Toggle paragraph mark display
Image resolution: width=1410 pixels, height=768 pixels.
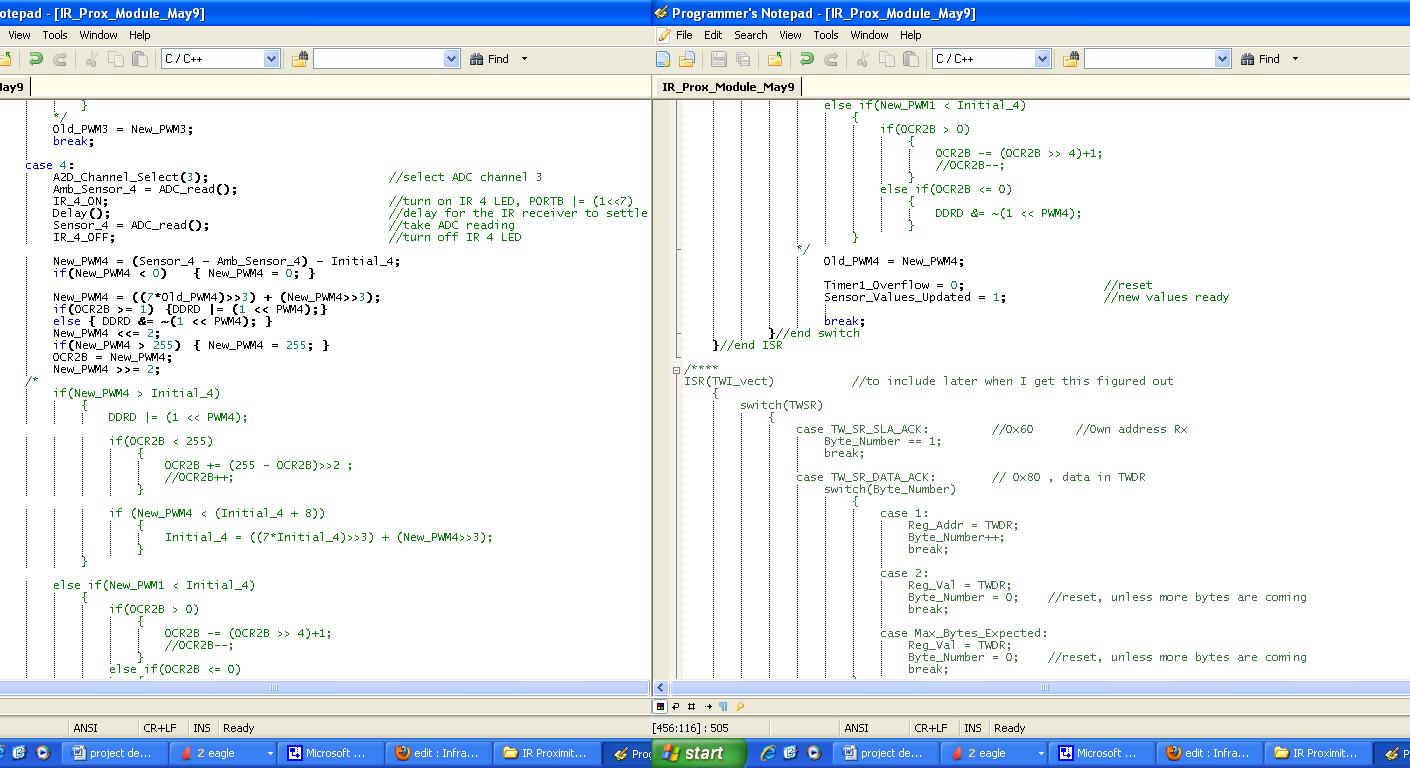(x=723, y=707)
